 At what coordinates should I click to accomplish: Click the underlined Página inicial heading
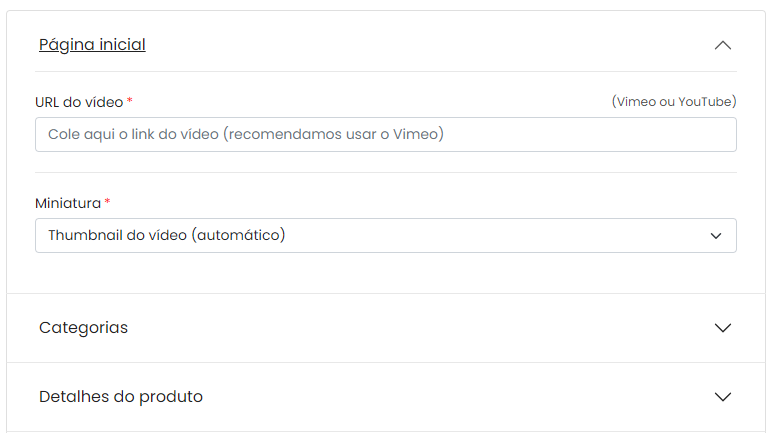tap(92, 45)
